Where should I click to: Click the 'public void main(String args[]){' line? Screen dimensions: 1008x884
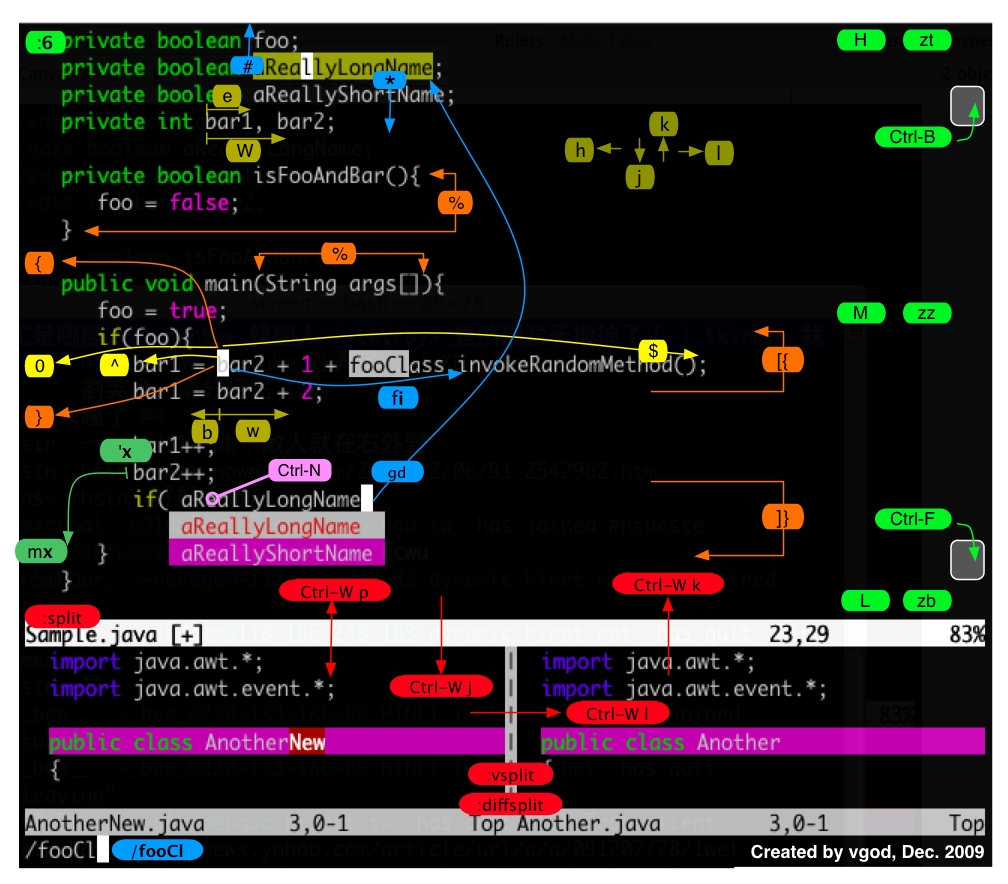tap(252, 284)
